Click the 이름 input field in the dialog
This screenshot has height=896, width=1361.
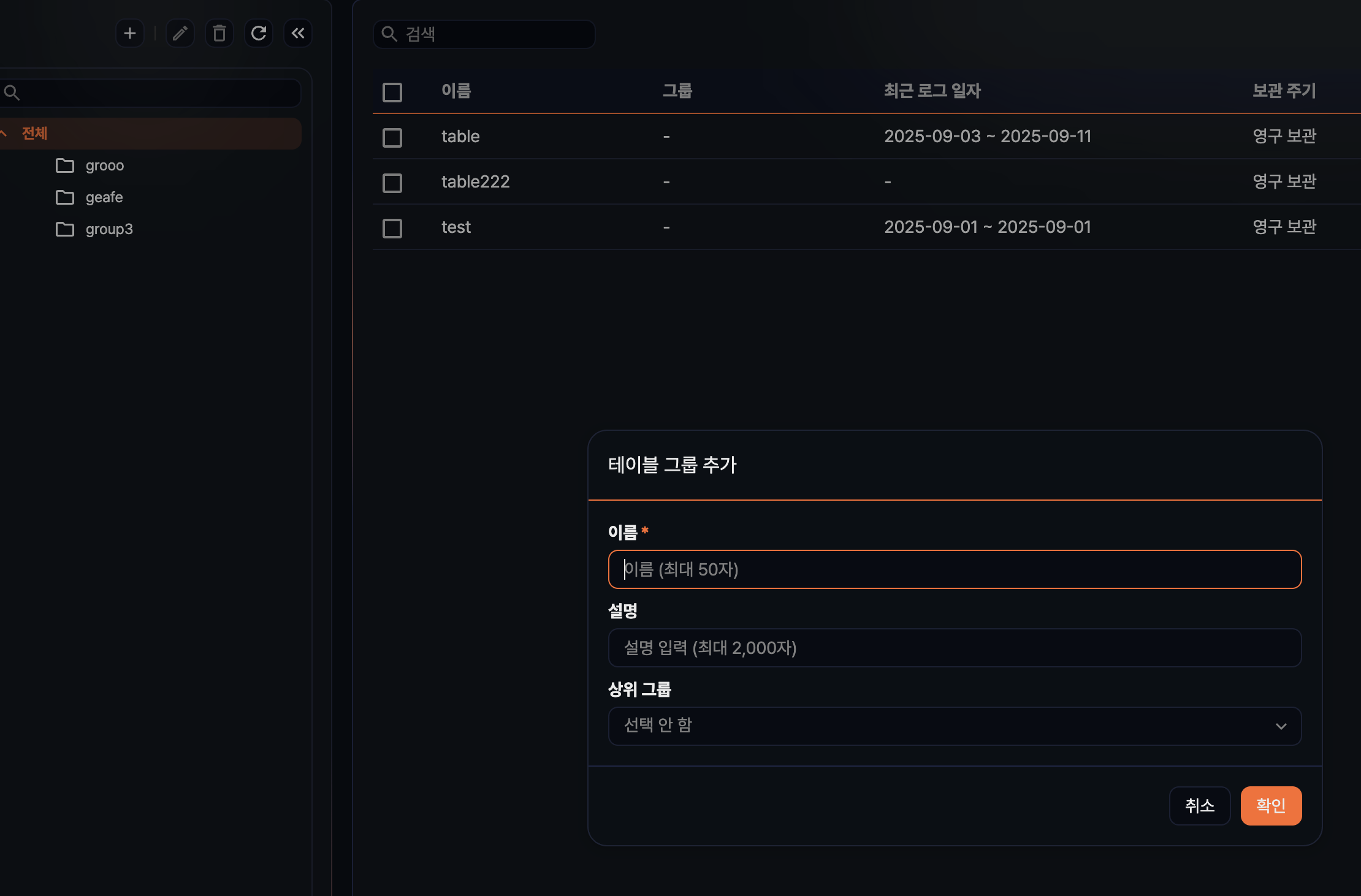click(954, 569)
